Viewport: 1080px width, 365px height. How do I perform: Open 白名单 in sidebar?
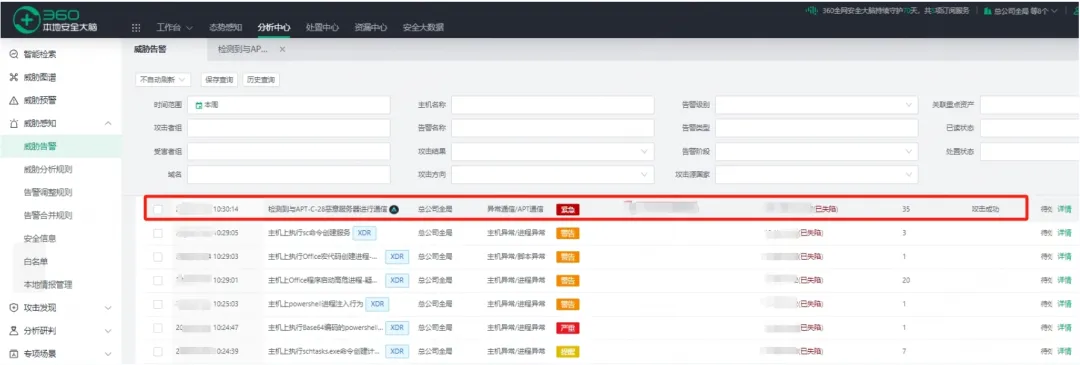tap(36, 262)
